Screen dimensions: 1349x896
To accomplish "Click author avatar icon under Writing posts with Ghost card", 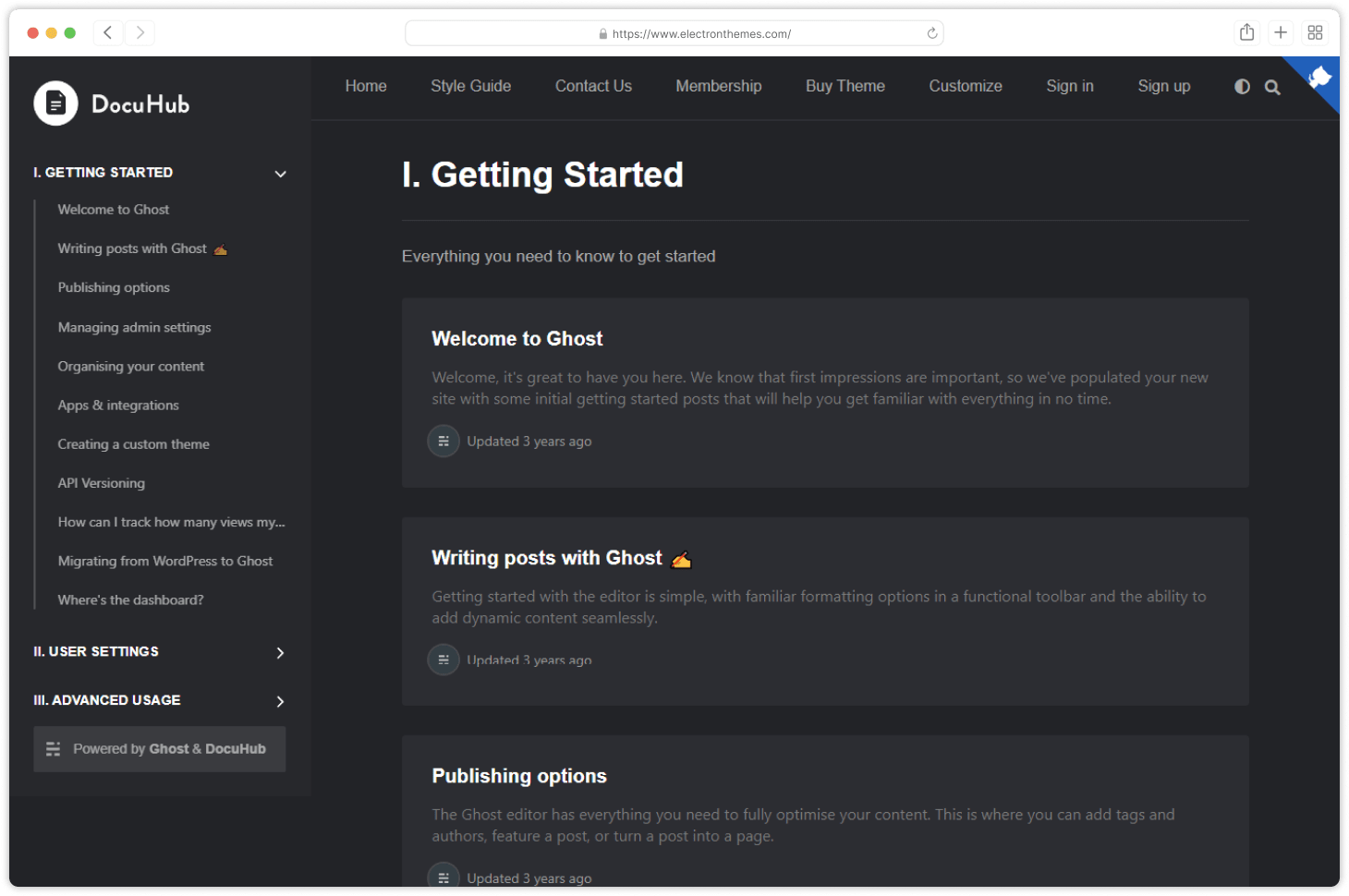I will tap(444, 660).
